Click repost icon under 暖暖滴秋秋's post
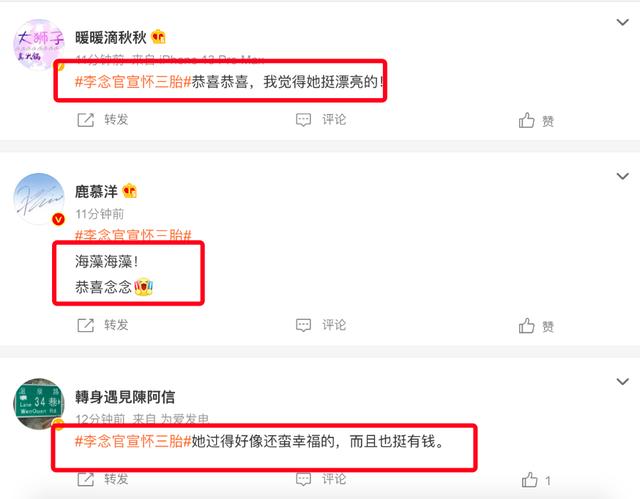 click(86, 120)
